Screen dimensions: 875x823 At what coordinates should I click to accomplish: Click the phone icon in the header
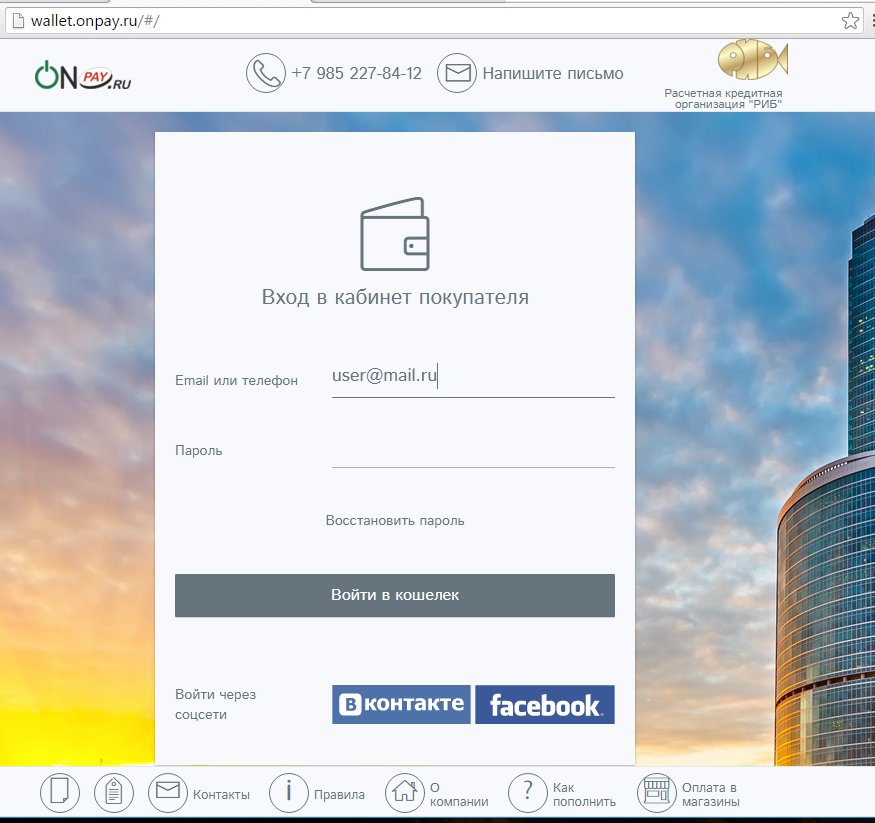(x=266, y=73)
